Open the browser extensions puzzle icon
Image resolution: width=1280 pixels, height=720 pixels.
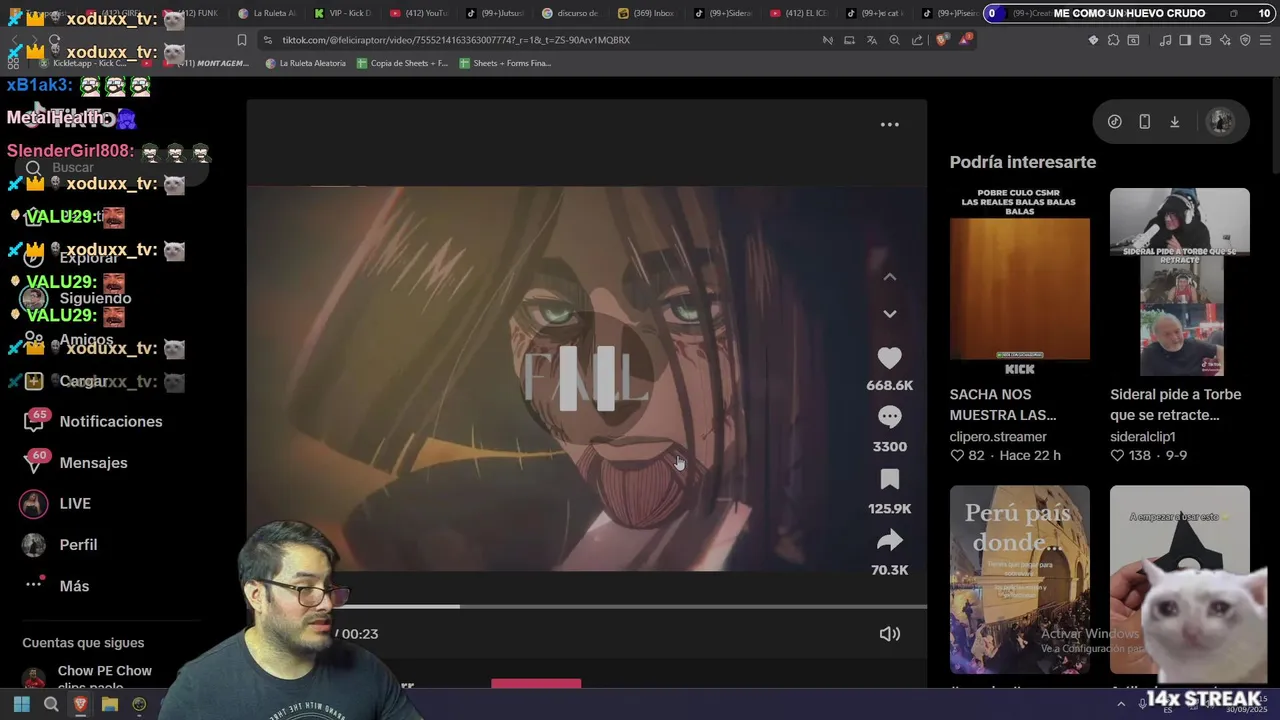click(1113, 40)
